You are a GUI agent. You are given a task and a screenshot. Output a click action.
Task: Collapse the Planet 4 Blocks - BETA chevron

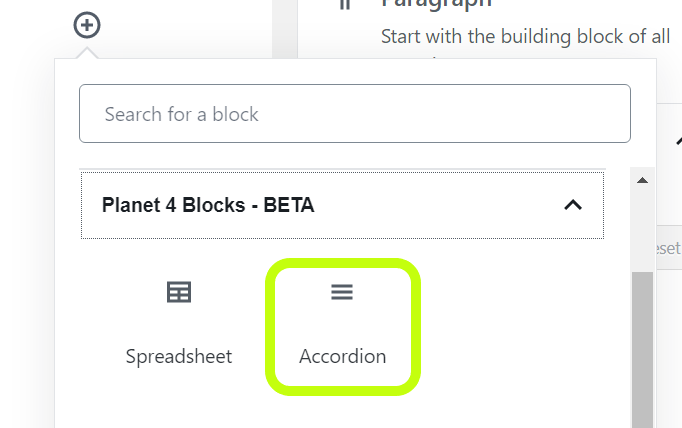pyautogui.click(x=573, y=205)
